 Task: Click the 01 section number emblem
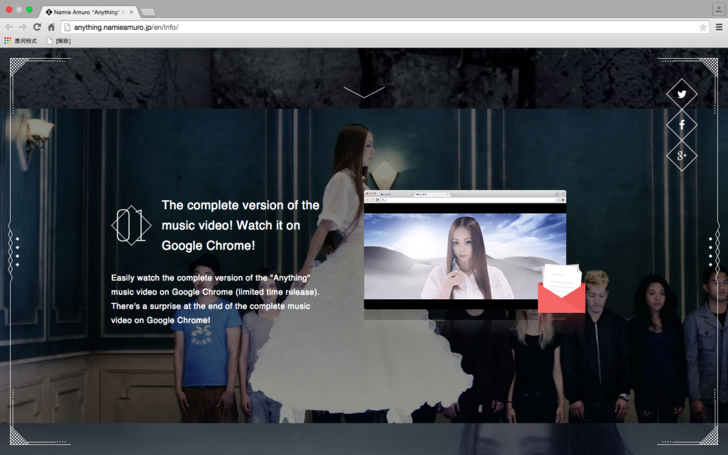click(130, 225)
